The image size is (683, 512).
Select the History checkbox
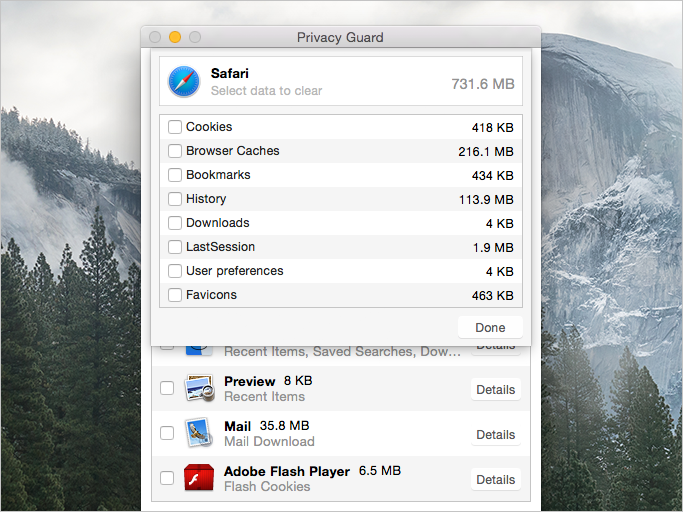click(175, 199)
